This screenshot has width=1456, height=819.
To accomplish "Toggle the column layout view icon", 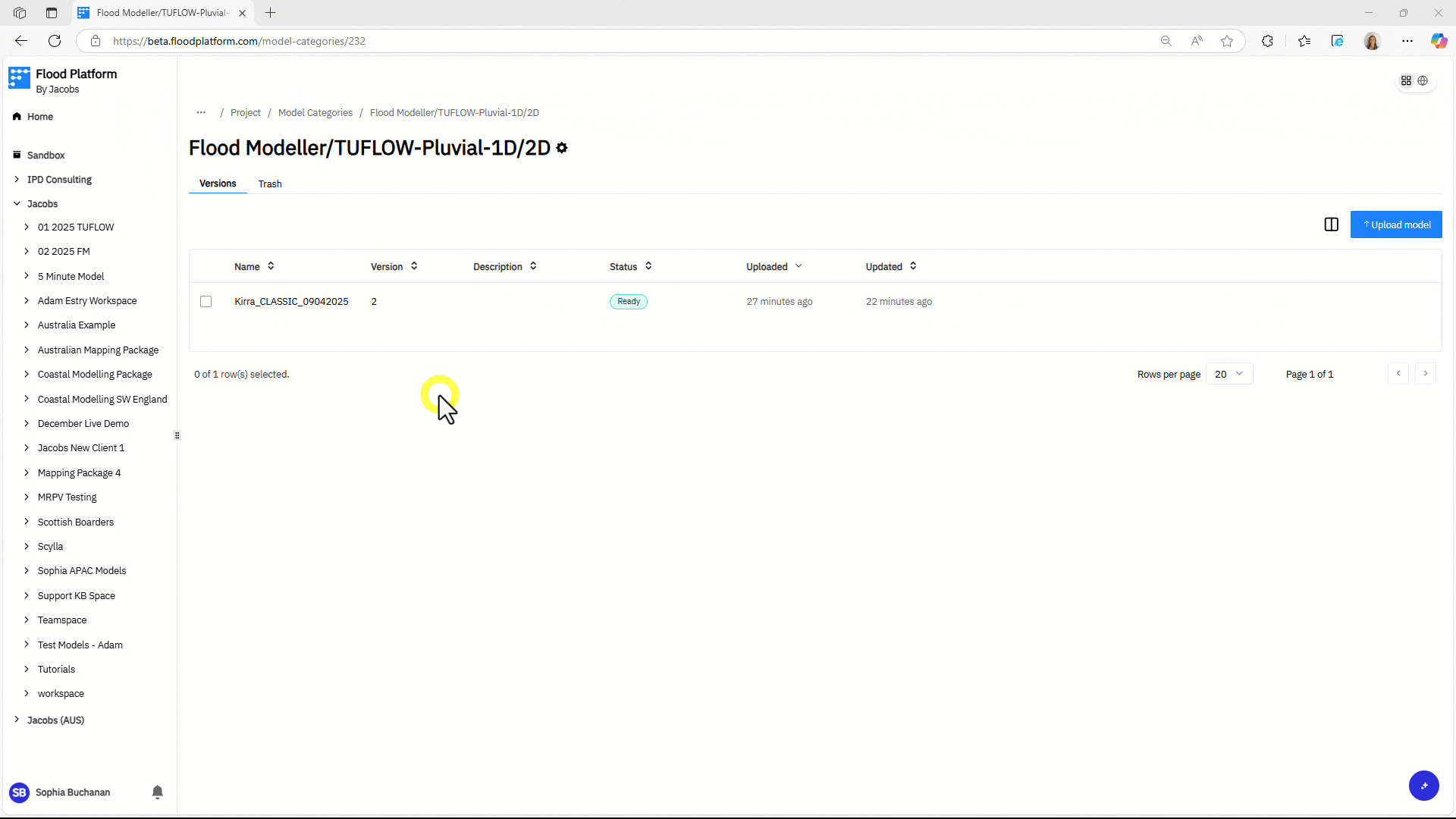I will click(1331, 224).
